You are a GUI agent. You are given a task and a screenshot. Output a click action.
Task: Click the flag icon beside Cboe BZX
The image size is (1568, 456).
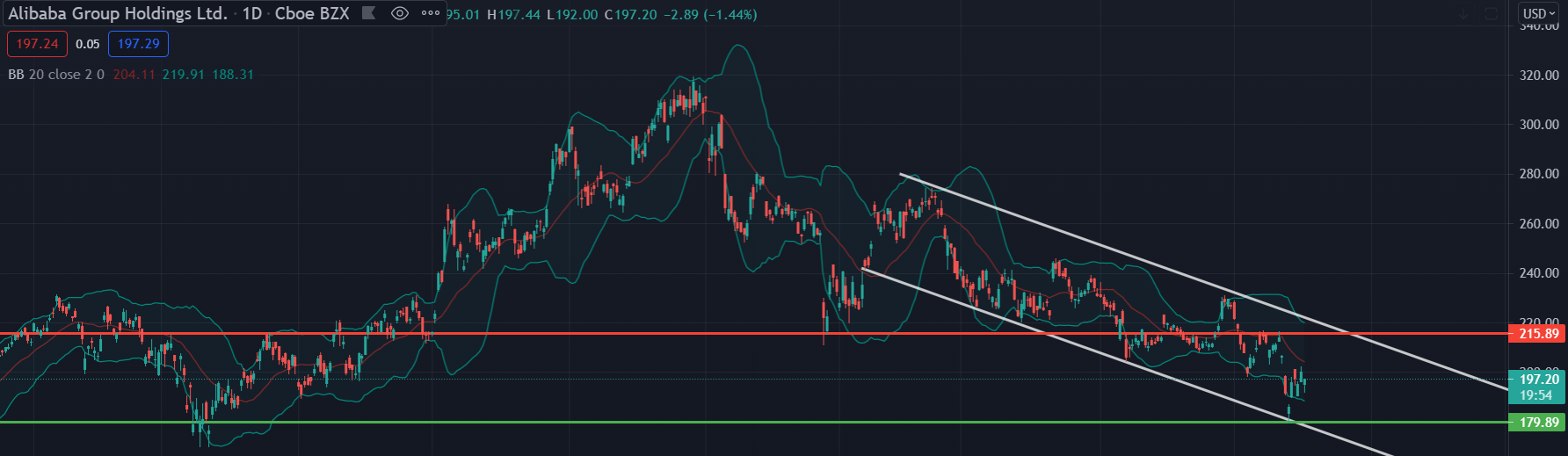coord(369,13)
